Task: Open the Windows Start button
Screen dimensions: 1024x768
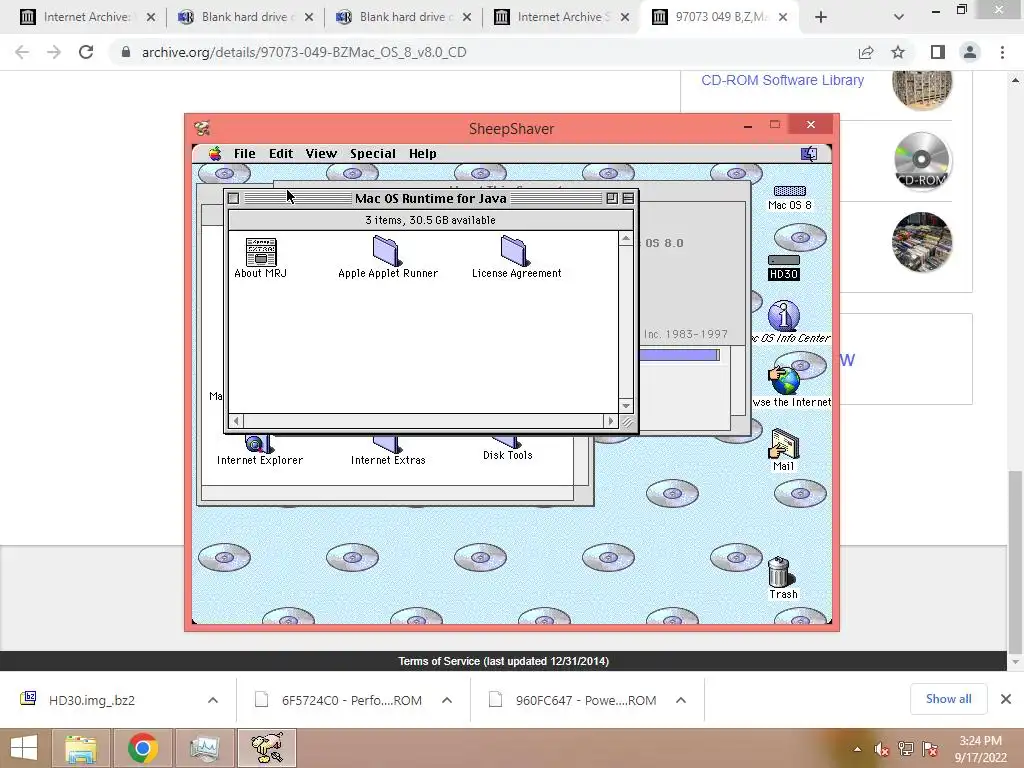Action: coord(24,748)
